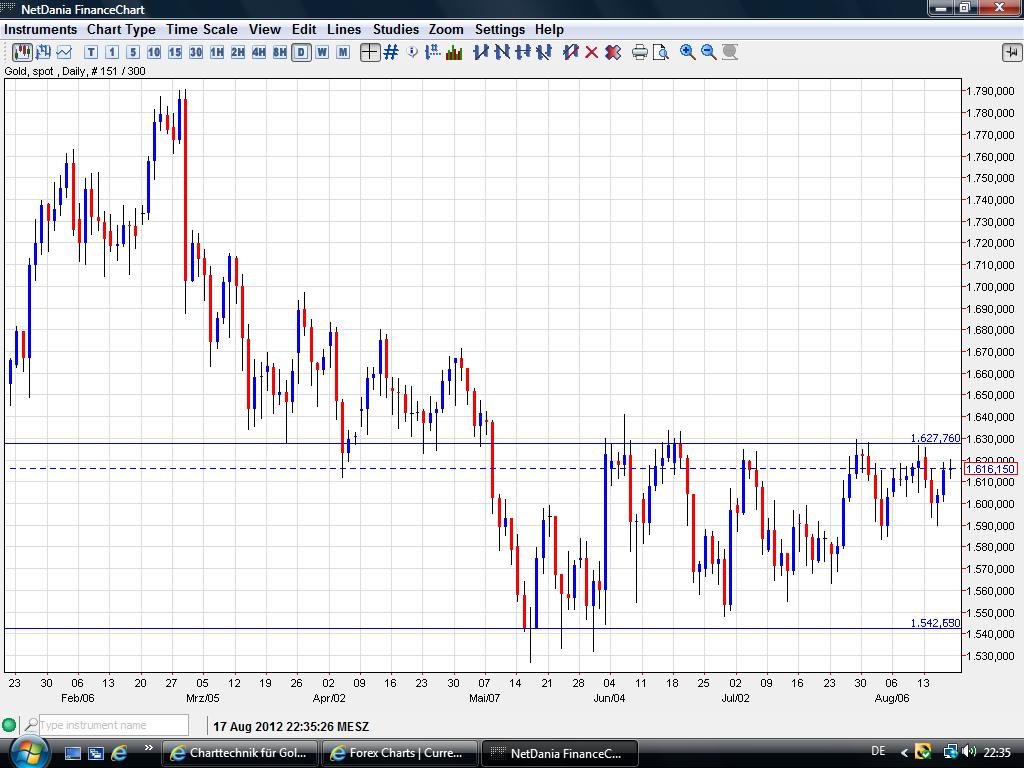1024x768 pixels.
Task: Zoom out with the minus magnifier
Action: [x=709, y=52]
